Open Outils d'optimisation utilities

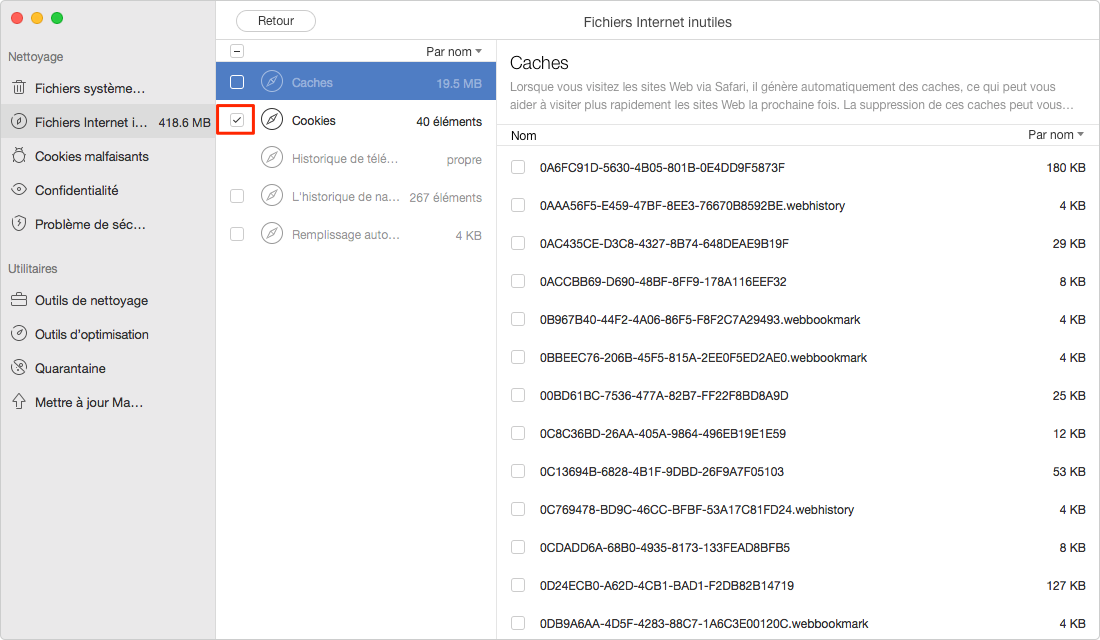click(108, 334)
